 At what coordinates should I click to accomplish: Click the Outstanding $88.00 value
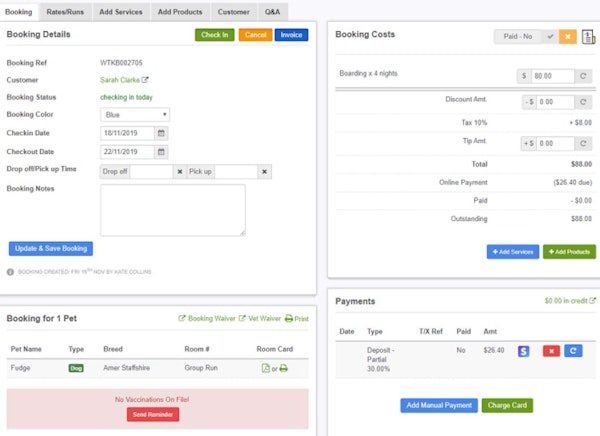click(x=581, y=219)
